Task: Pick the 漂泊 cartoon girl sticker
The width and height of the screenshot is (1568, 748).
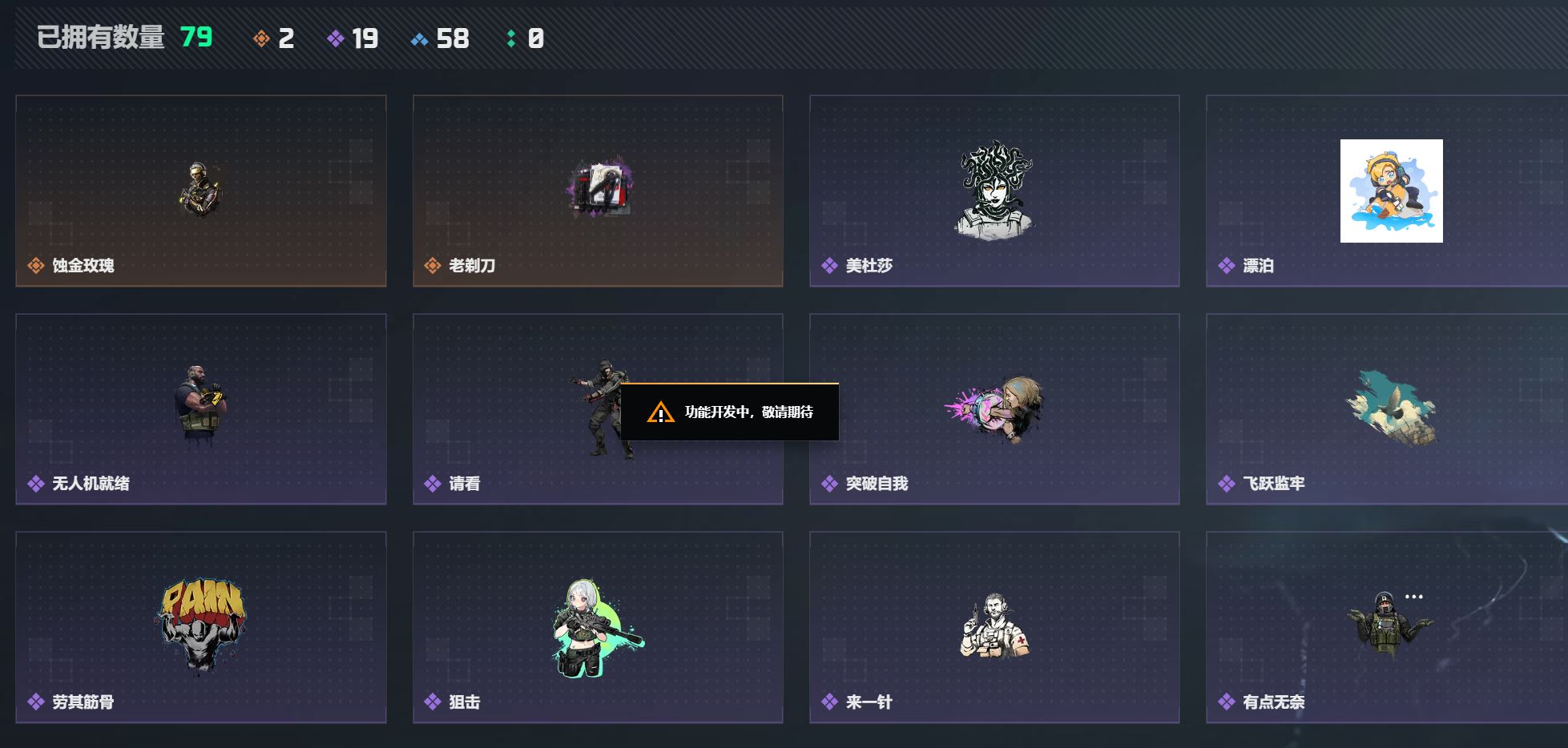Action: (x=1391, y=191)
